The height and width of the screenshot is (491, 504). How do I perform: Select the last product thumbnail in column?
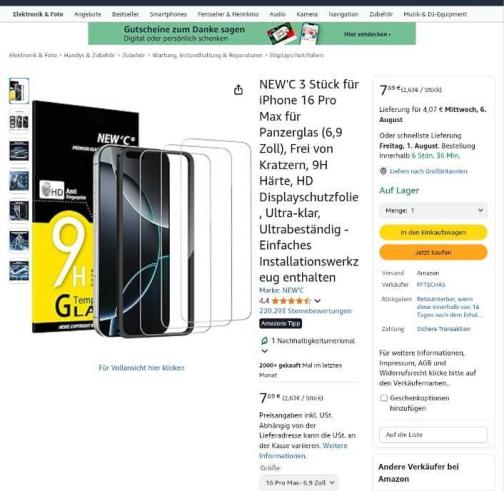(x=19, y=271)
